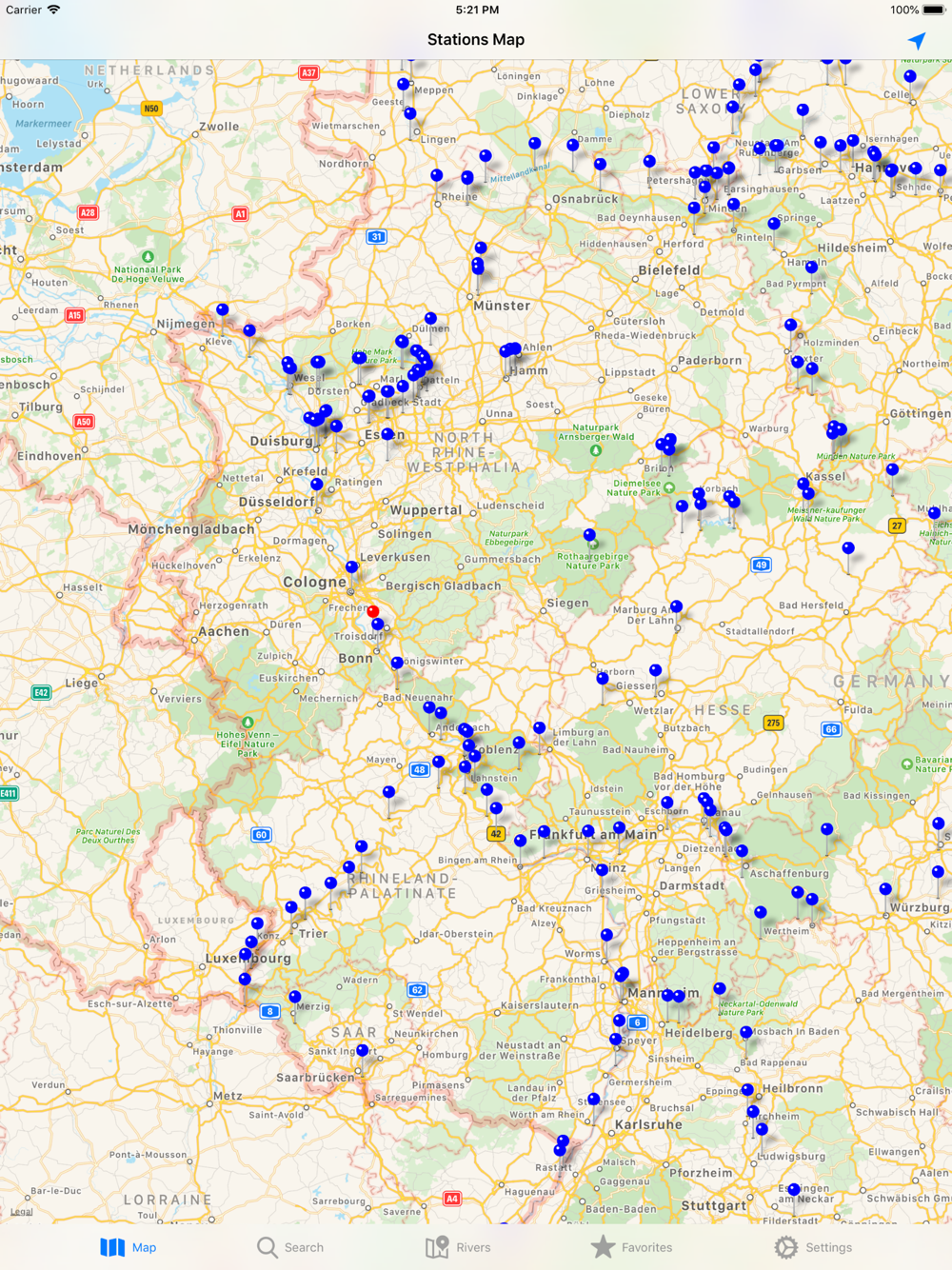
Task: Open the Favorites tab
Action: tap(631, 1247)
